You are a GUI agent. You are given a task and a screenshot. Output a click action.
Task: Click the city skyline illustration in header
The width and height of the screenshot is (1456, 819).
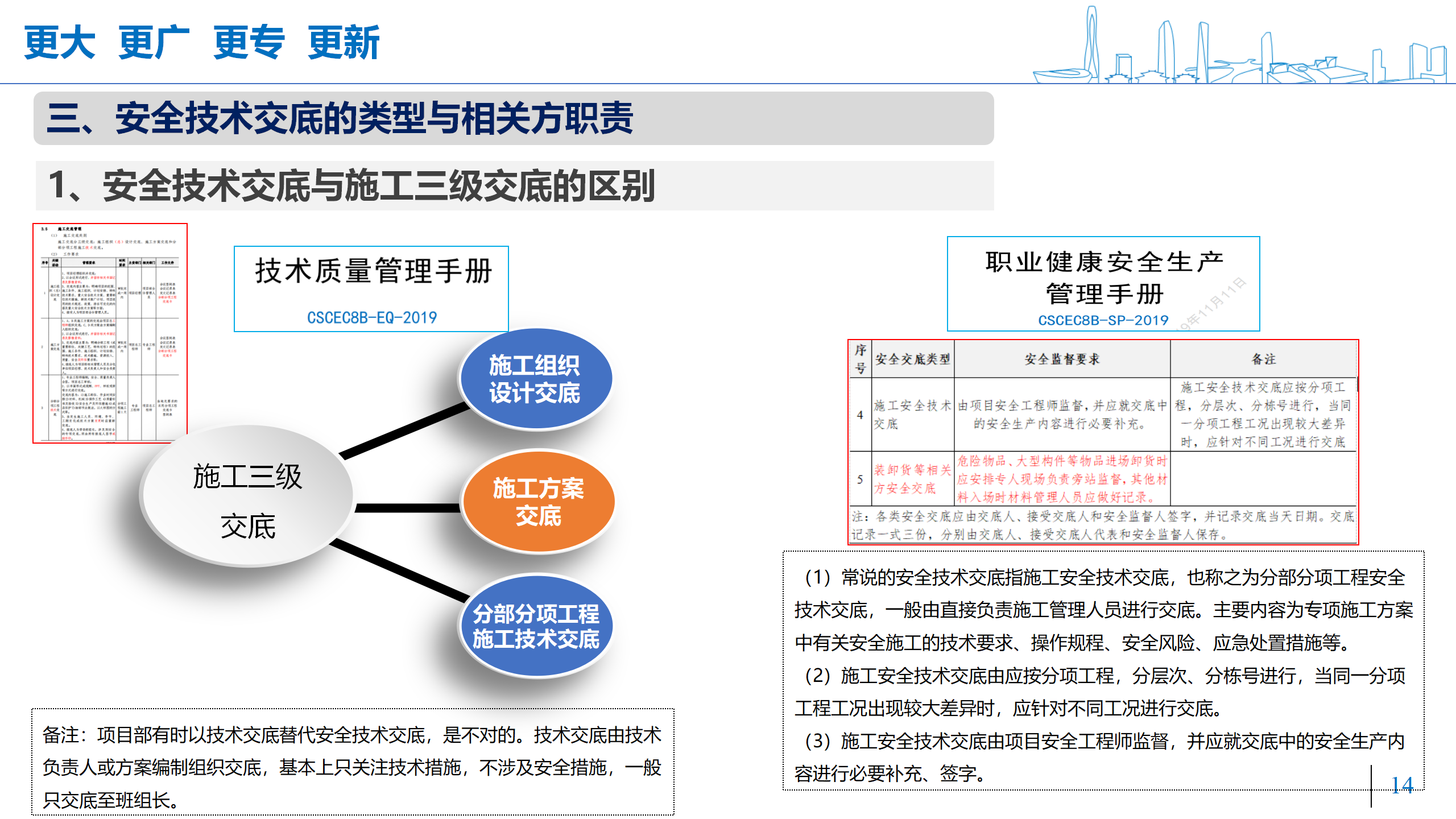(1240, 44)
